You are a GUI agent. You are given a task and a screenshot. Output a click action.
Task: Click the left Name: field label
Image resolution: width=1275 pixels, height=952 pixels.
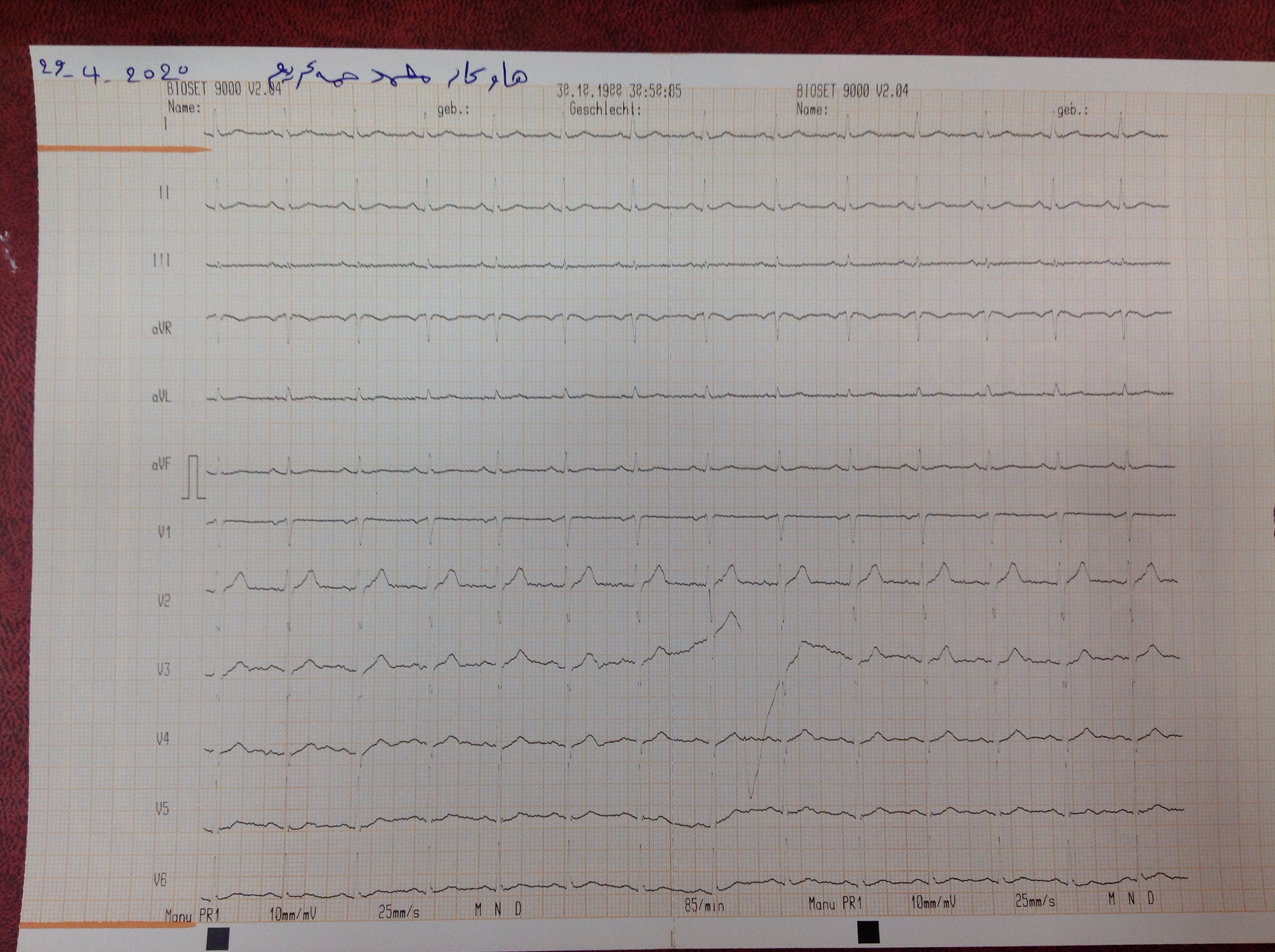(x=184, y=107)
